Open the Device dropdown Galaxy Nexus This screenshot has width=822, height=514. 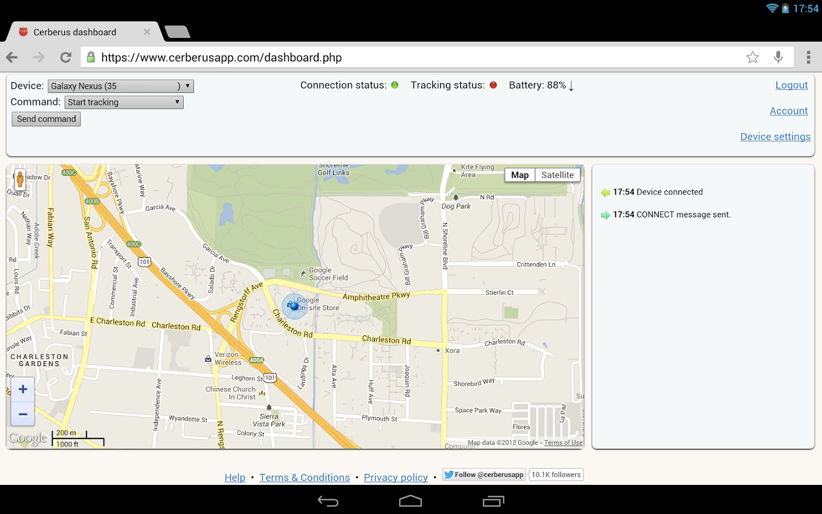(x=120, y=86)
